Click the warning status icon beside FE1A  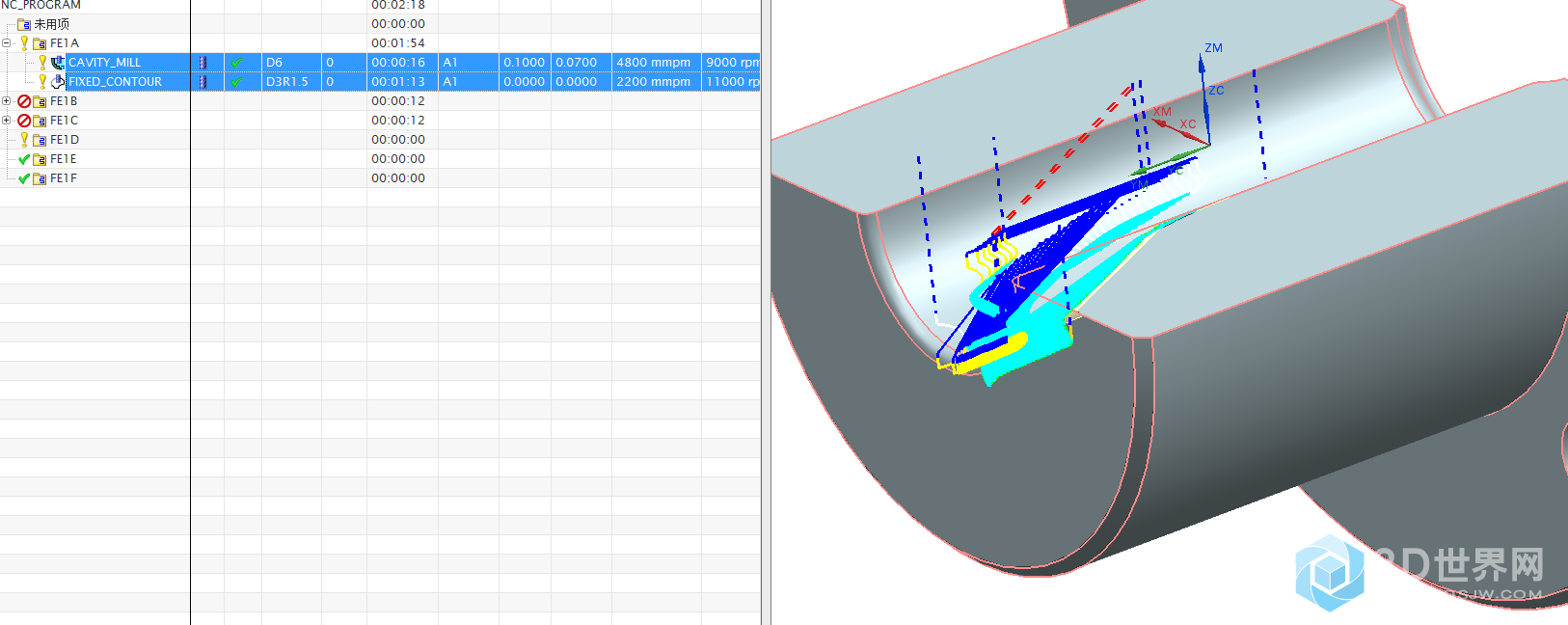24,43
